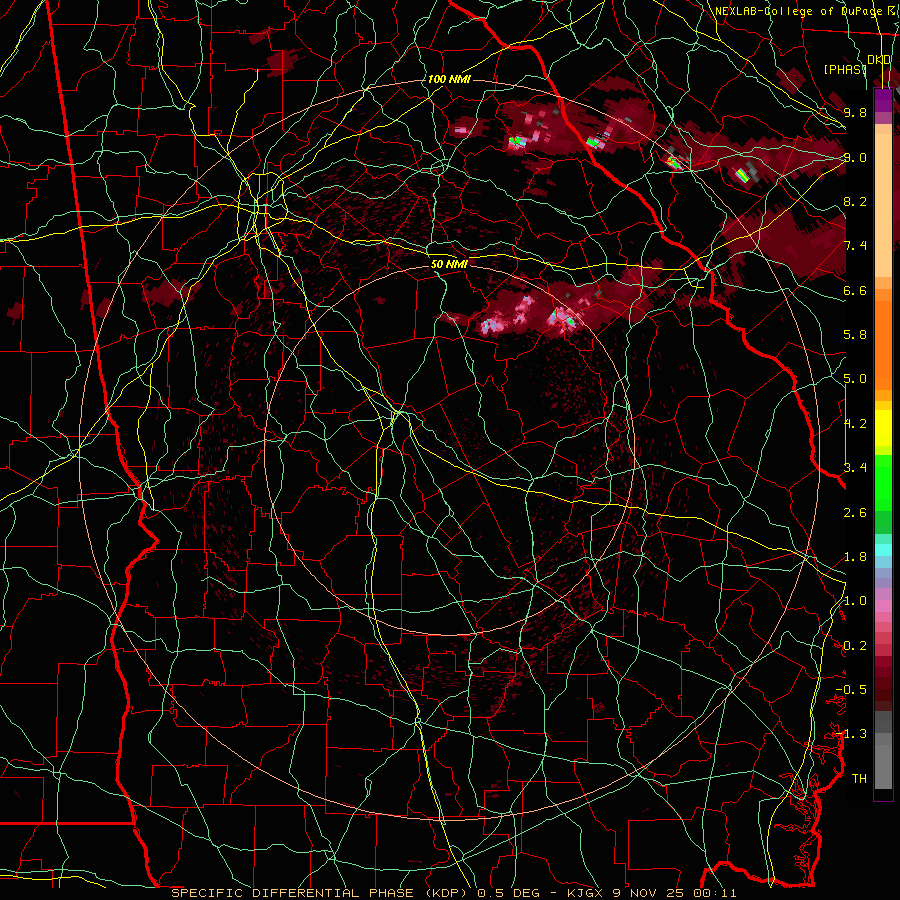Select the -1.3 value on color scale
900x900 pixels.
coord(851,734)
